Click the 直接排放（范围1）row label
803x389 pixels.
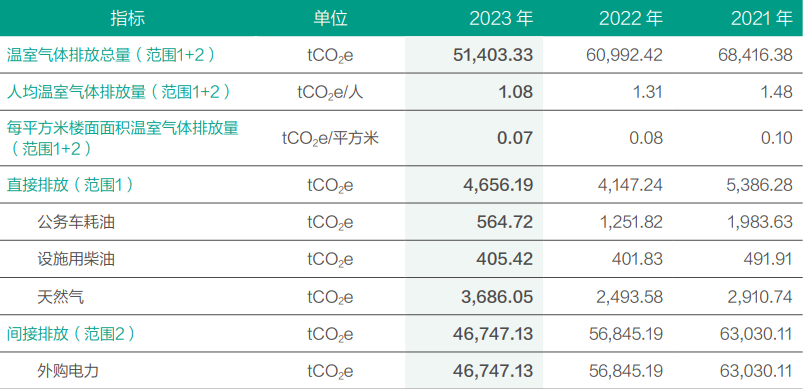[70, 185]
